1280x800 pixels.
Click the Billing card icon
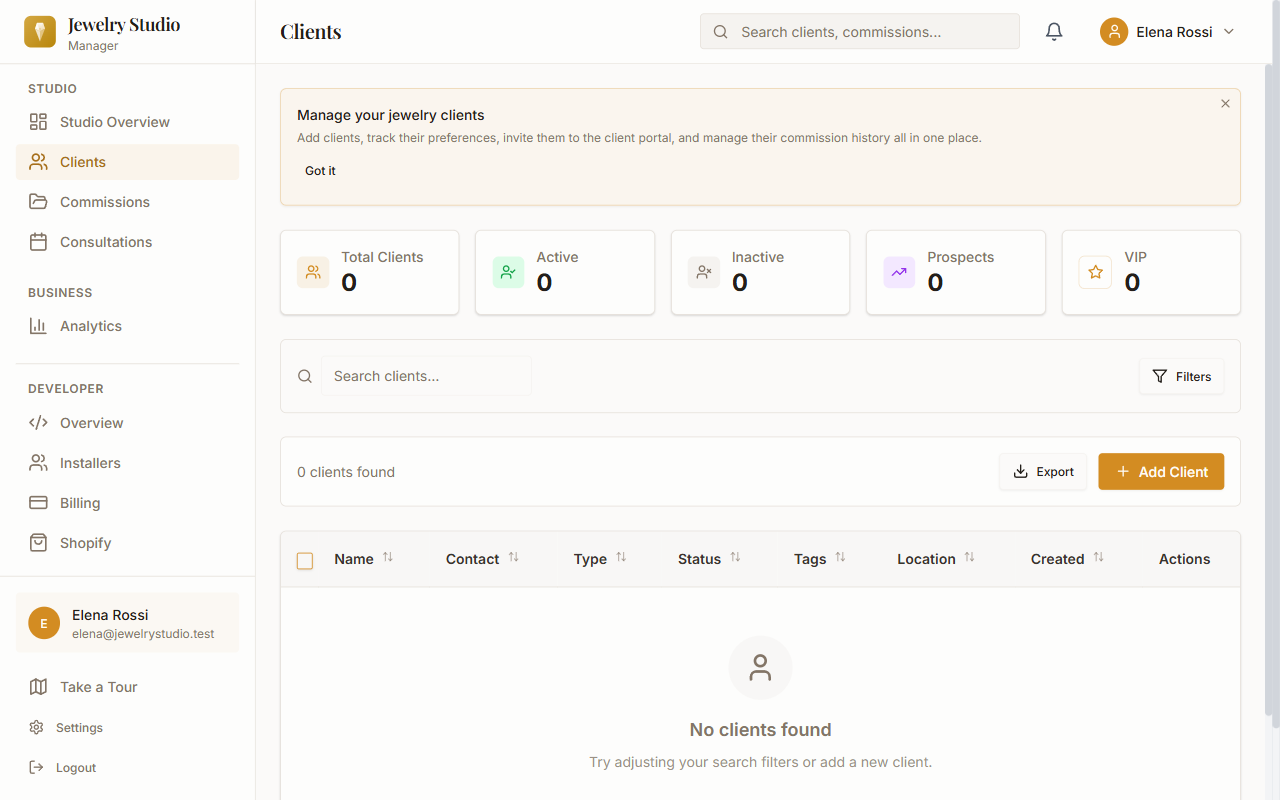click(38, 502)
